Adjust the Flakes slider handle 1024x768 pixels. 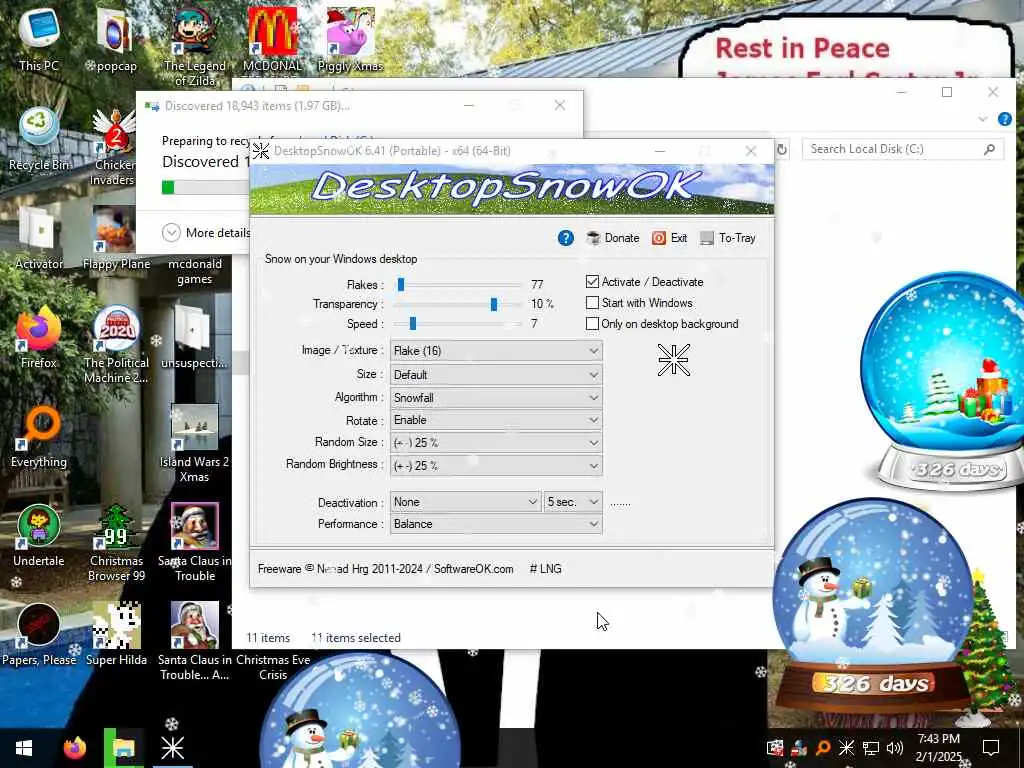point(401,284)
